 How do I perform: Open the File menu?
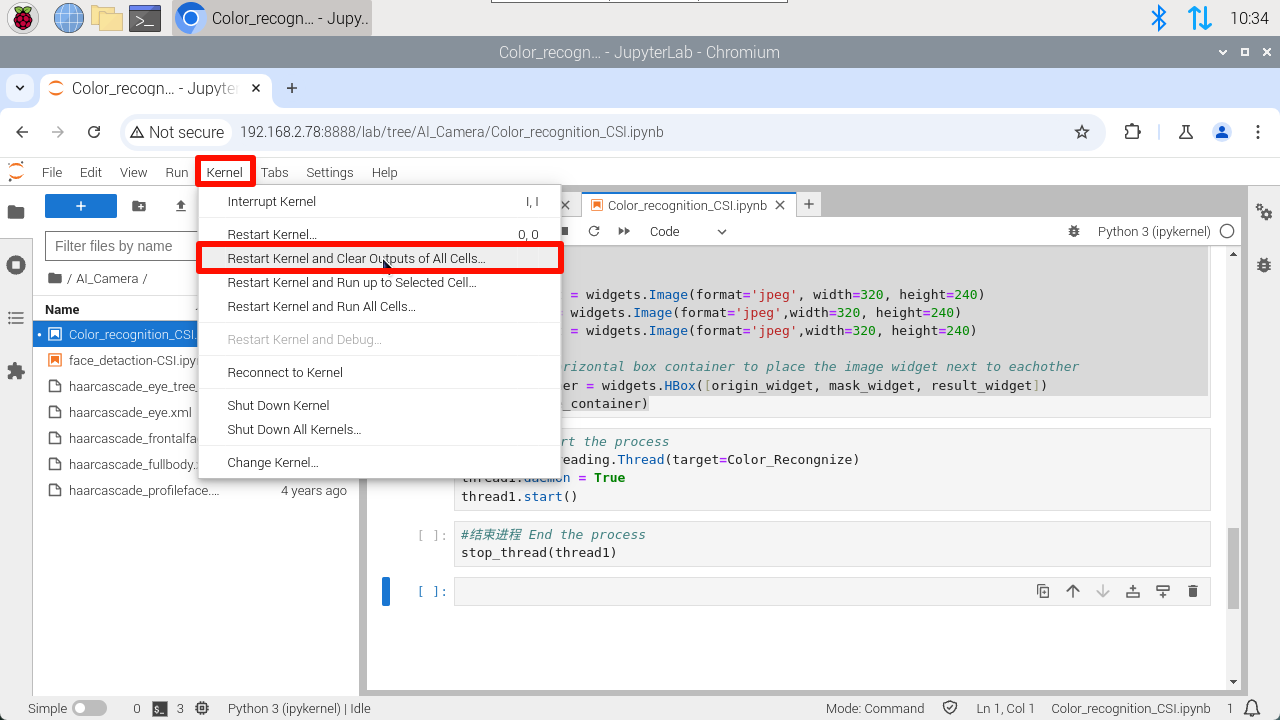(x=52, y=172)
